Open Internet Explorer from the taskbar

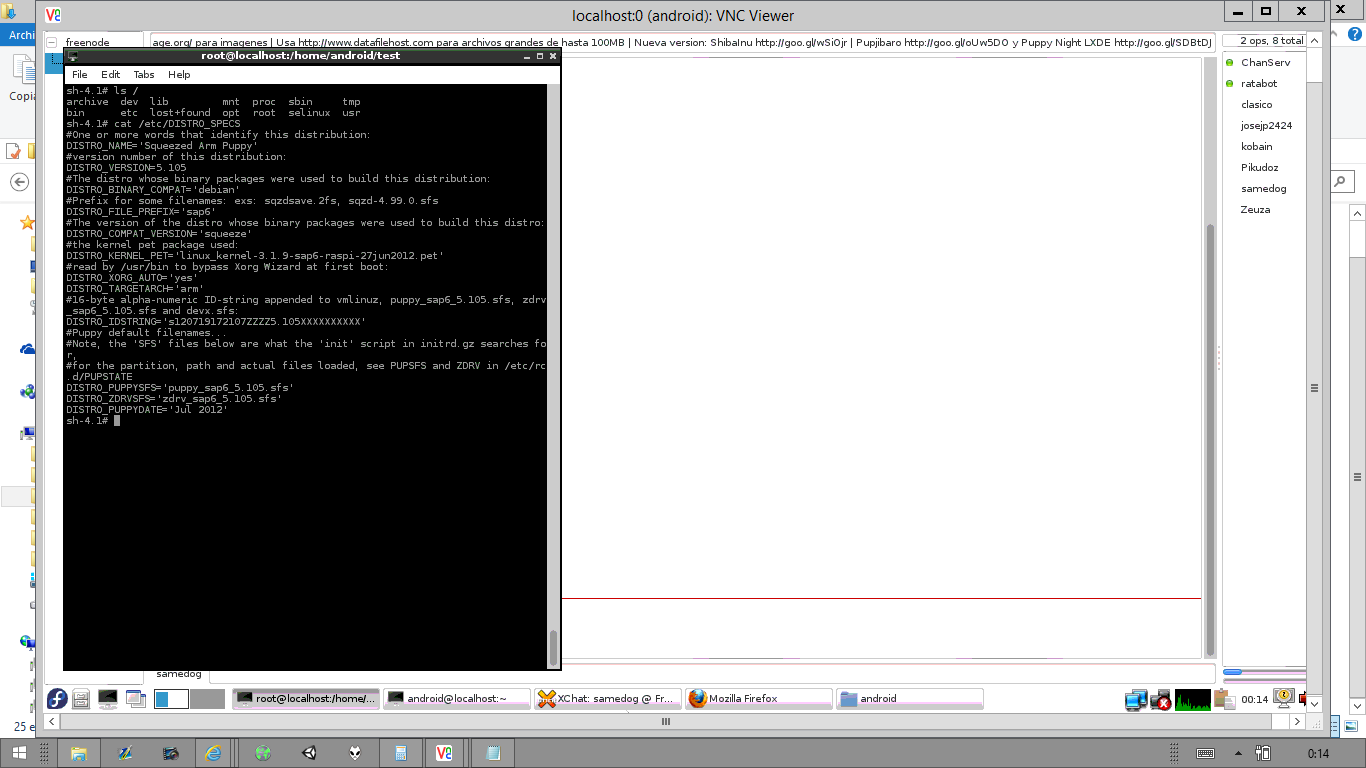click(214, 753)
